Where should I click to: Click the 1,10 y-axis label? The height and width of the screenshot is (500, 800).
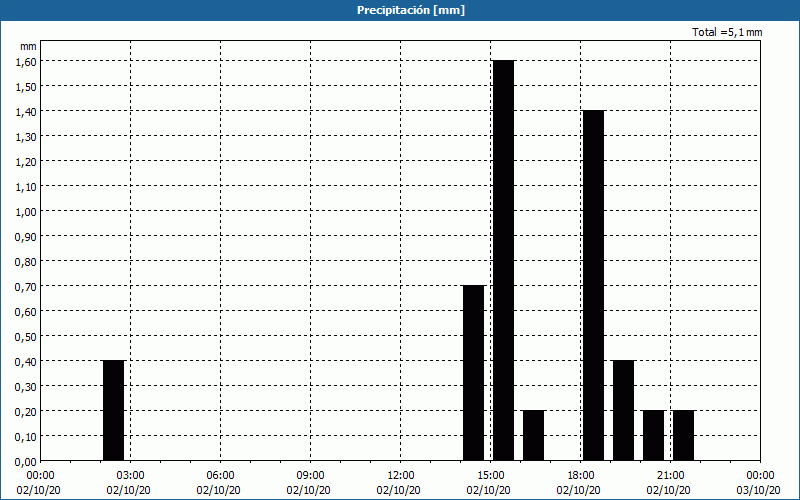26,187
